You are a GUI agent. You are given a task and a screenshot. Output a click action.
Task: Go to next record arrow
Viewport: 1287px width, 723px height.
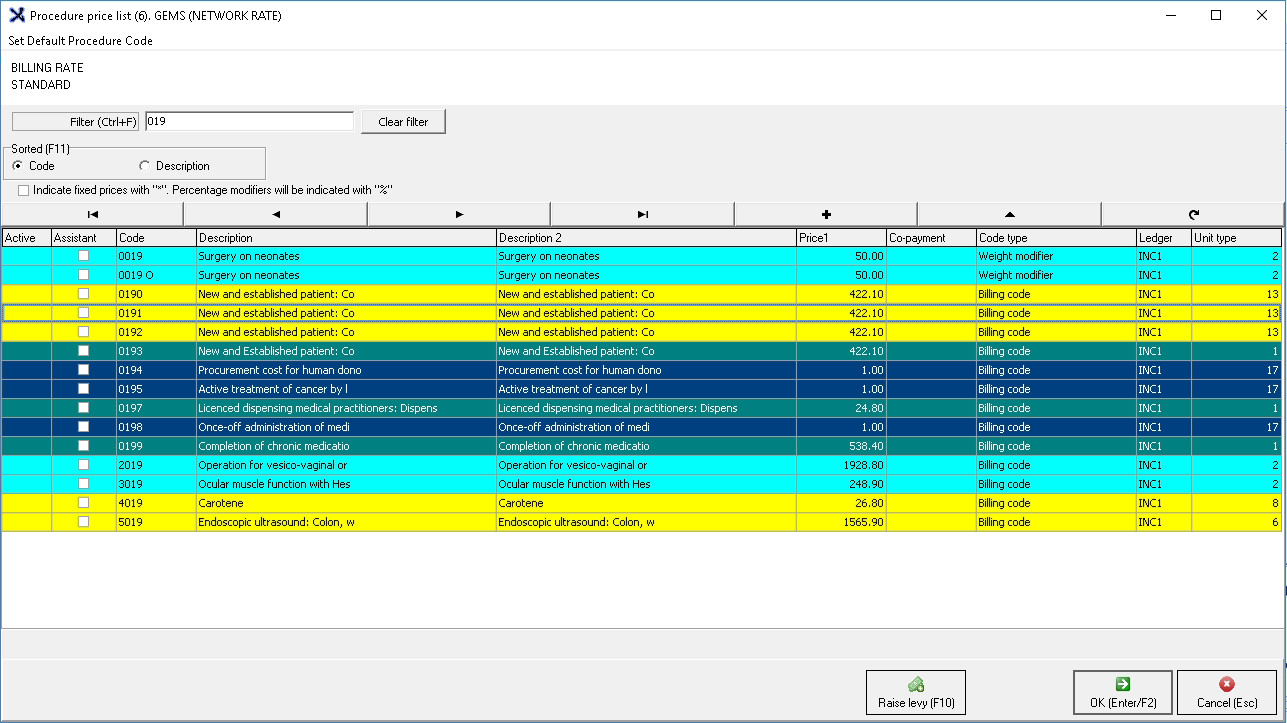click(459, 214)
